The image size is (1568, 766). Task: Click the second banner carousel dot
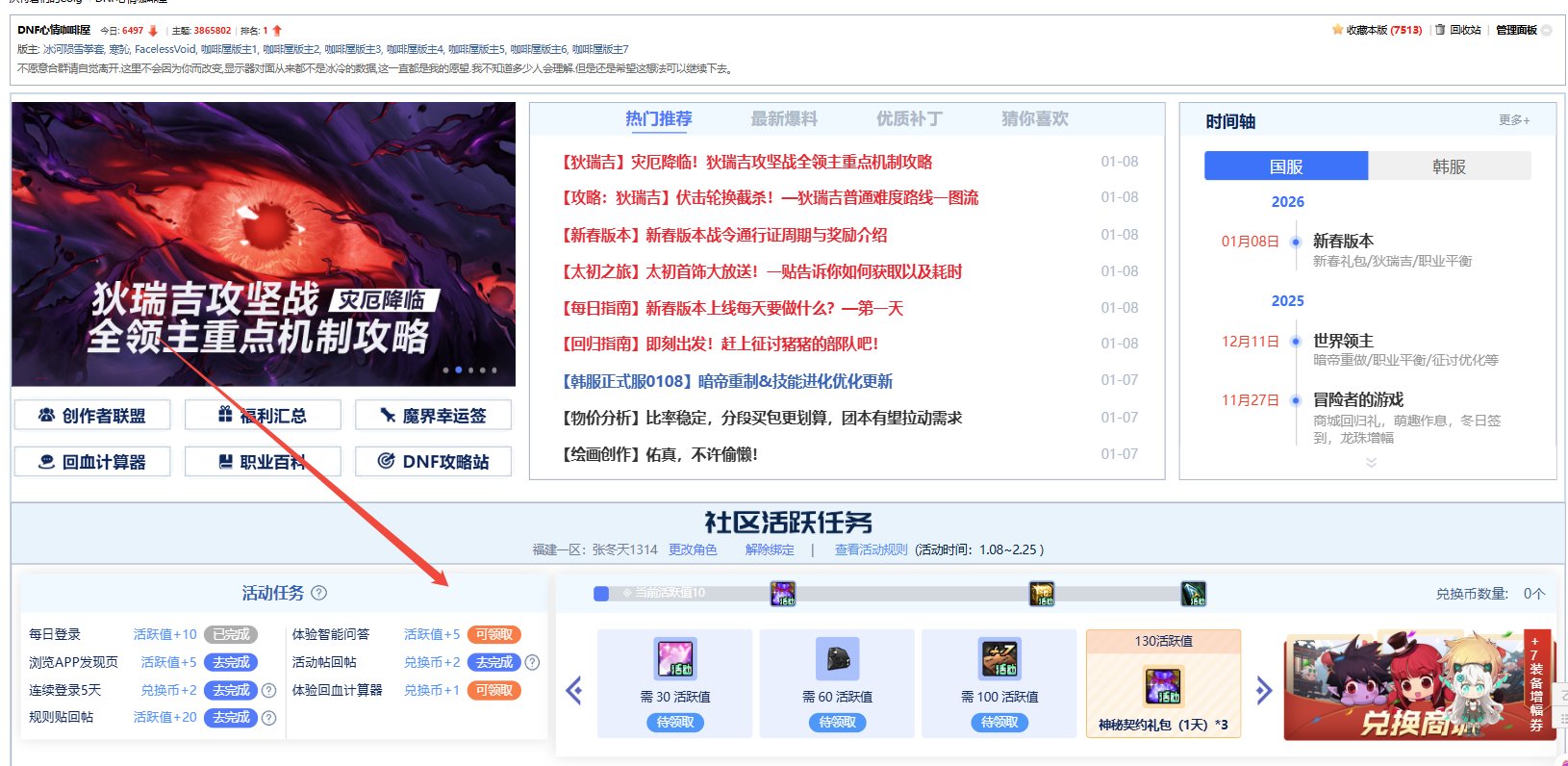click(458, 370)
